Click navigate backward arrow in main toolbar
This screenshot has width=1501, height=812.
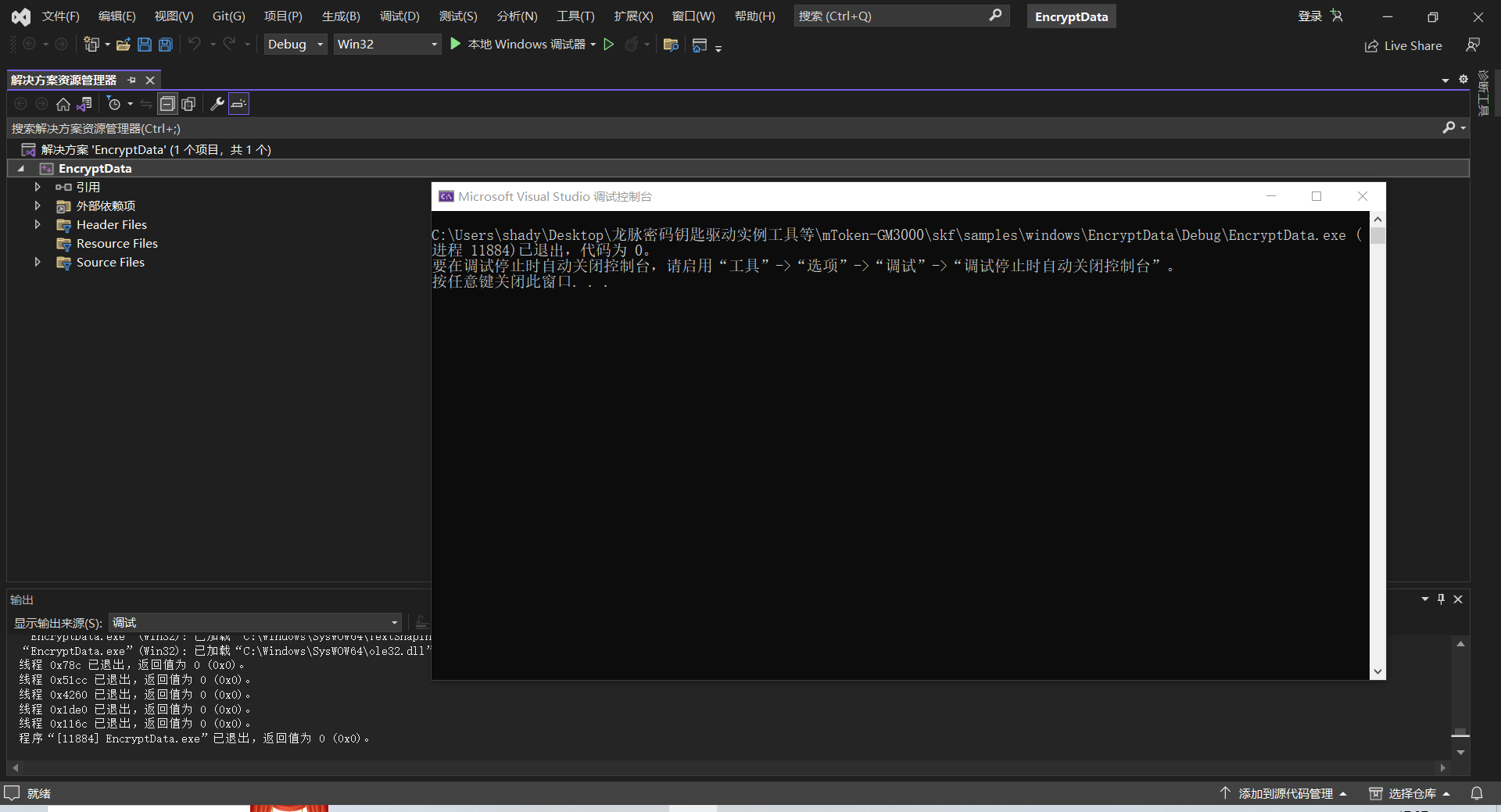[x=30, y=45]
